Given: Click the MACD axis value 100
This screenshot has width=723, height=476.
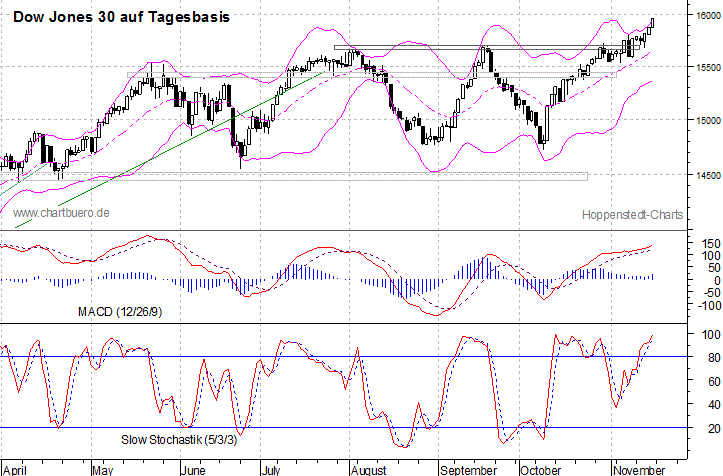Looking at the screenshot, I should [711, 256].
